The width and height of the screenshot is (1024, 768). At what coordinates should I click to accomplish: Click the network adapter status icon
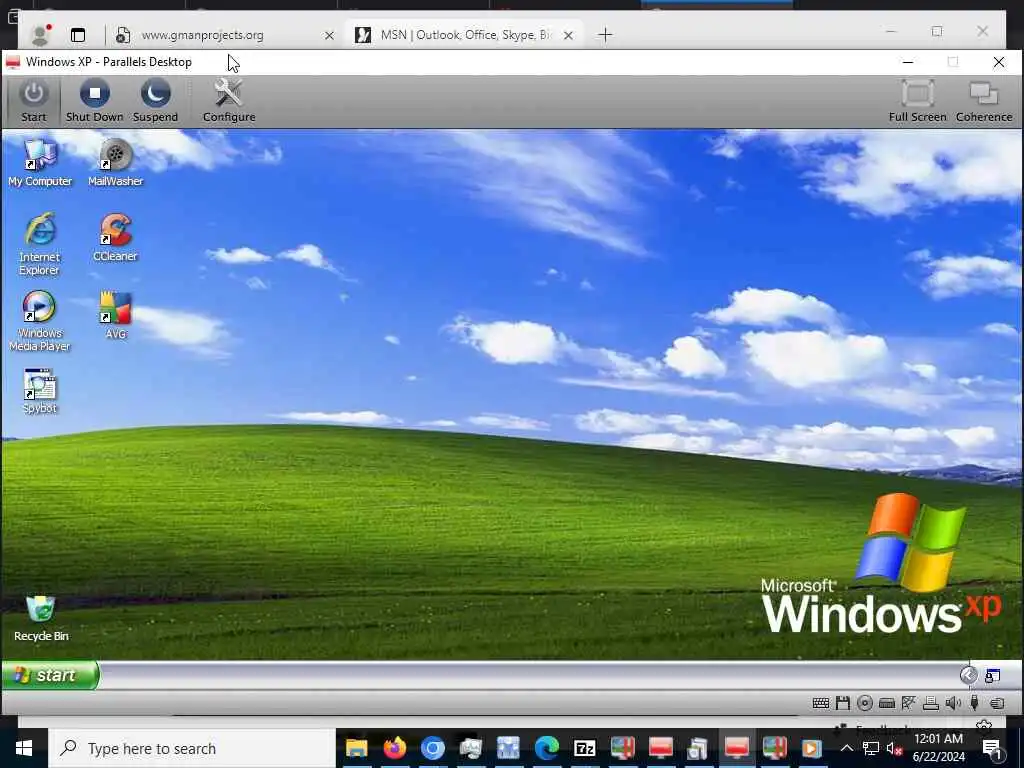pyautogui.click(x=908, y=703)
